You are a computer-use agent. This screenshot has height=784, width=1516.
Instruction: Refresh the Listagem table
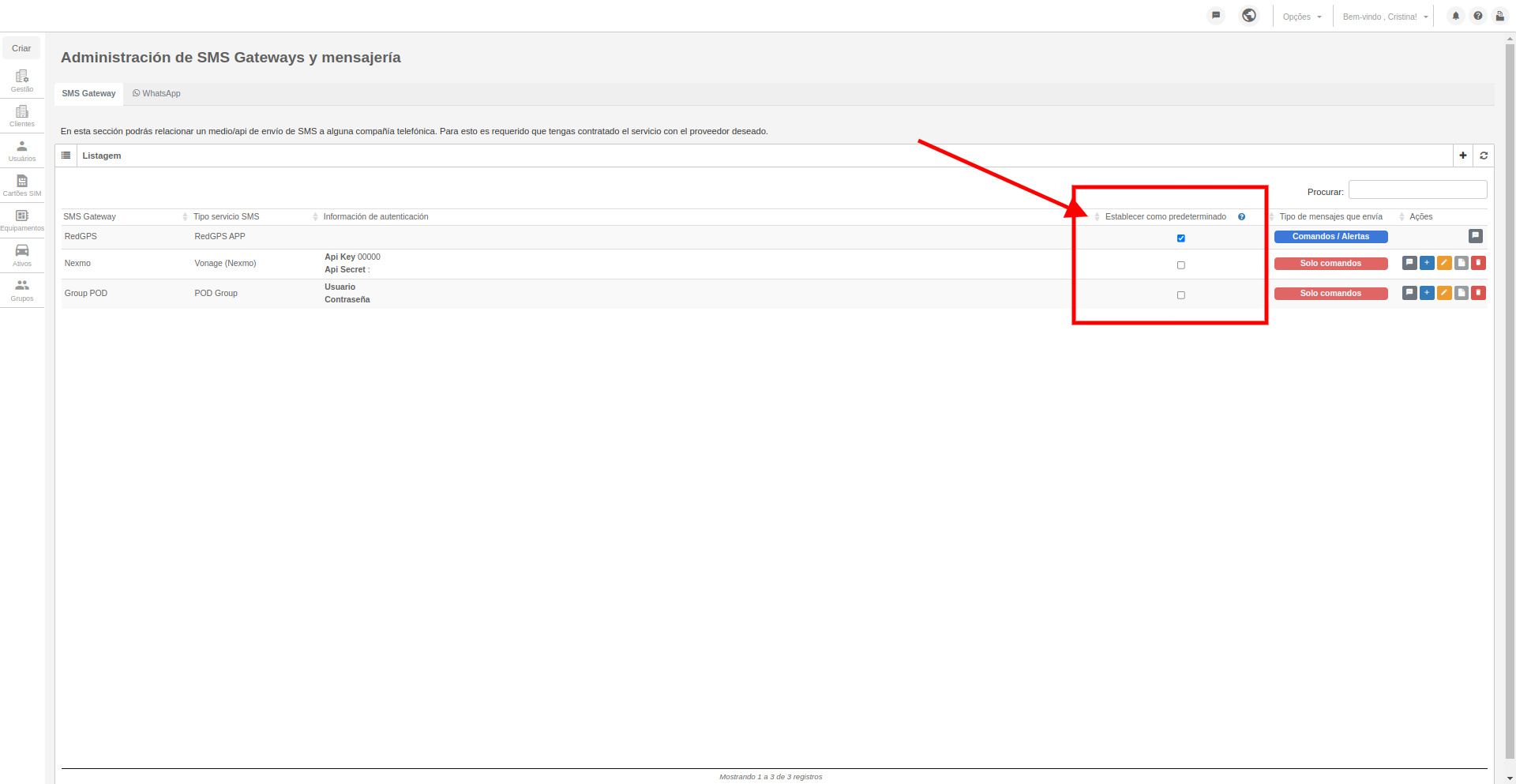[1484, 156]
